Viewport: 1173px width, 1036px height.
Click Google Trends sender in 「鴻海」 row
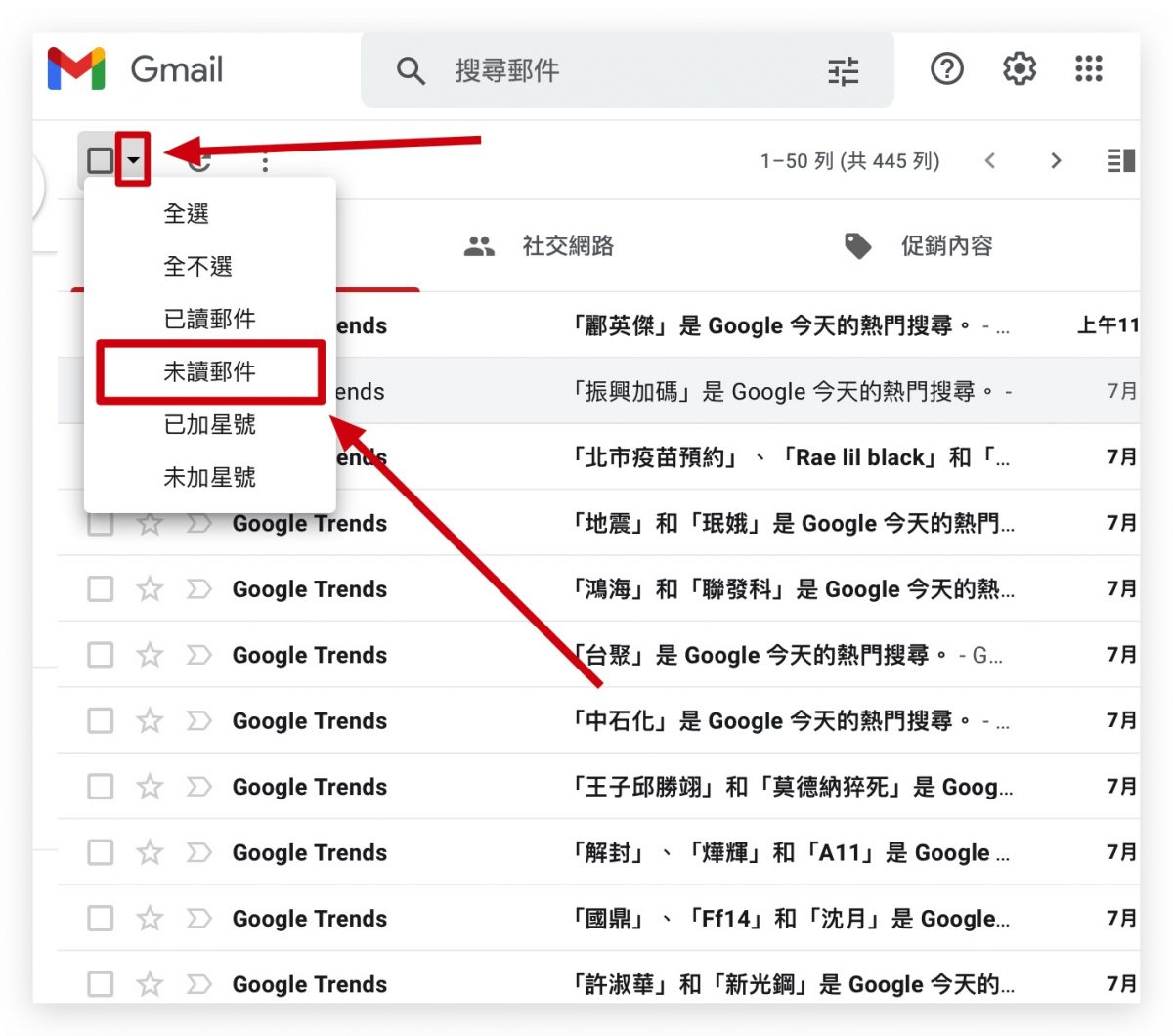pos(310,589)
